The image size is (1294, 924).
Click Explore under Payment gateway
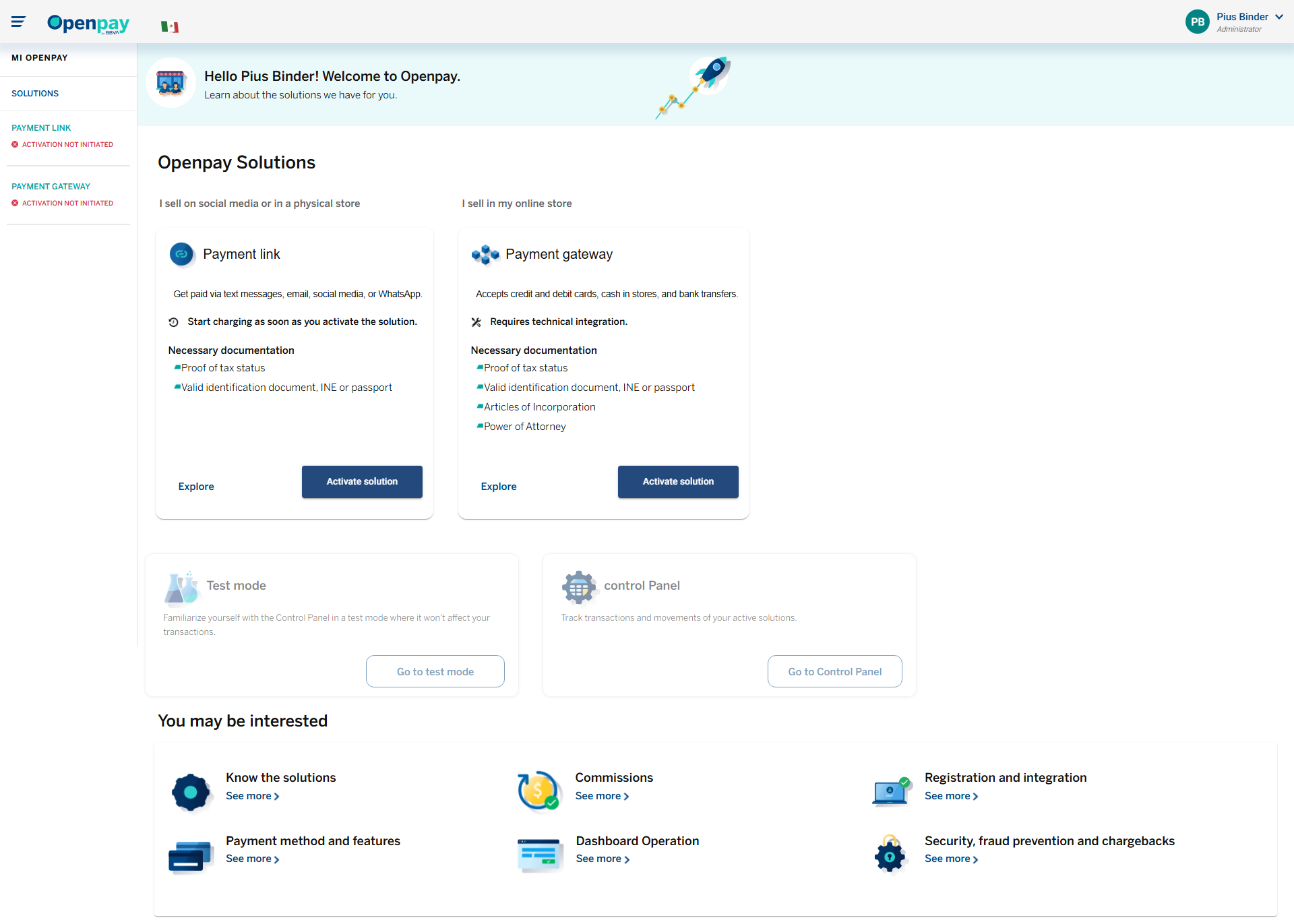[x=499, y=487]
